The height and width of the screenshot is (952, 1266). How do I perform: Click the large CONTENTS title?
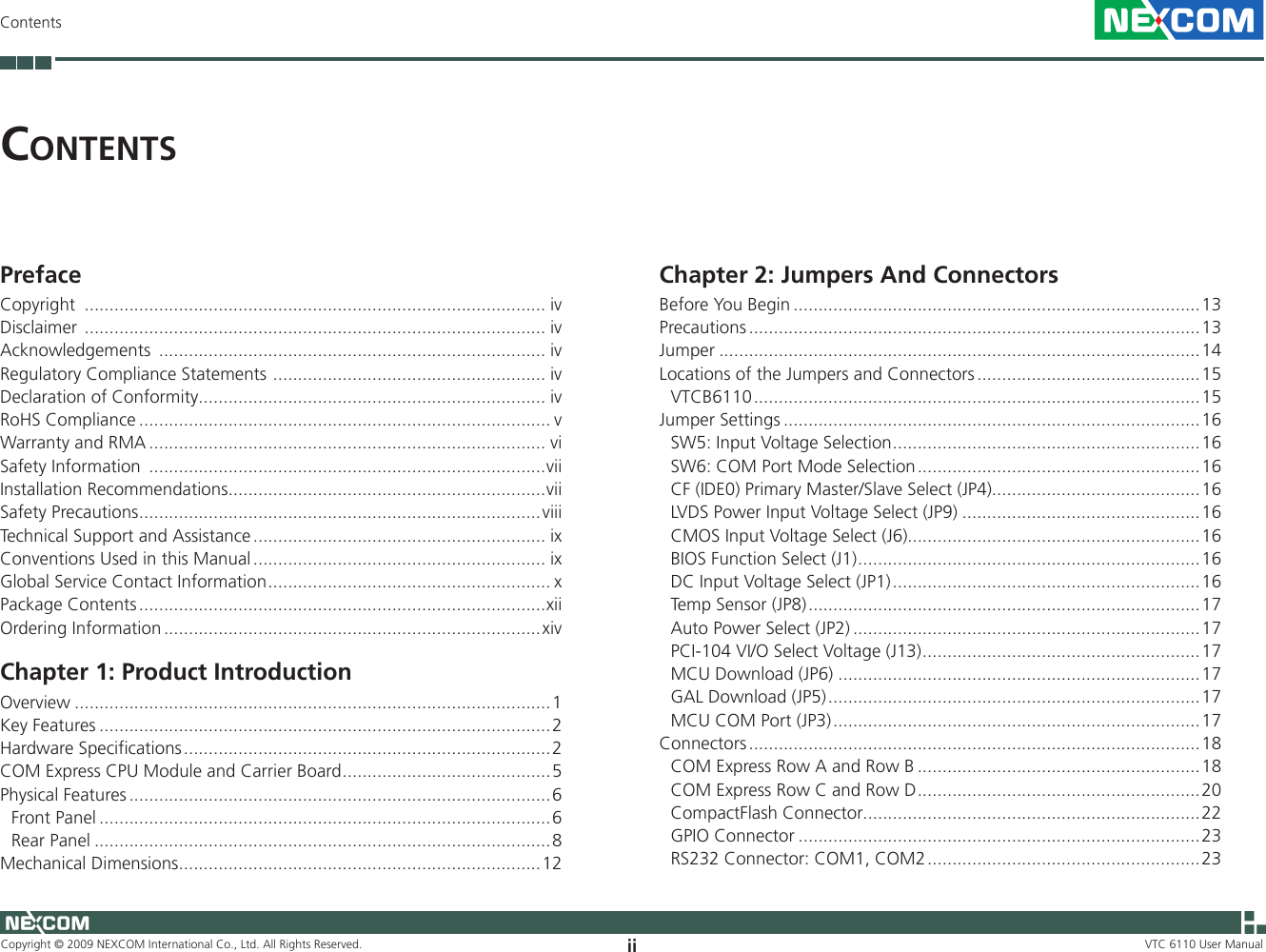89,146
